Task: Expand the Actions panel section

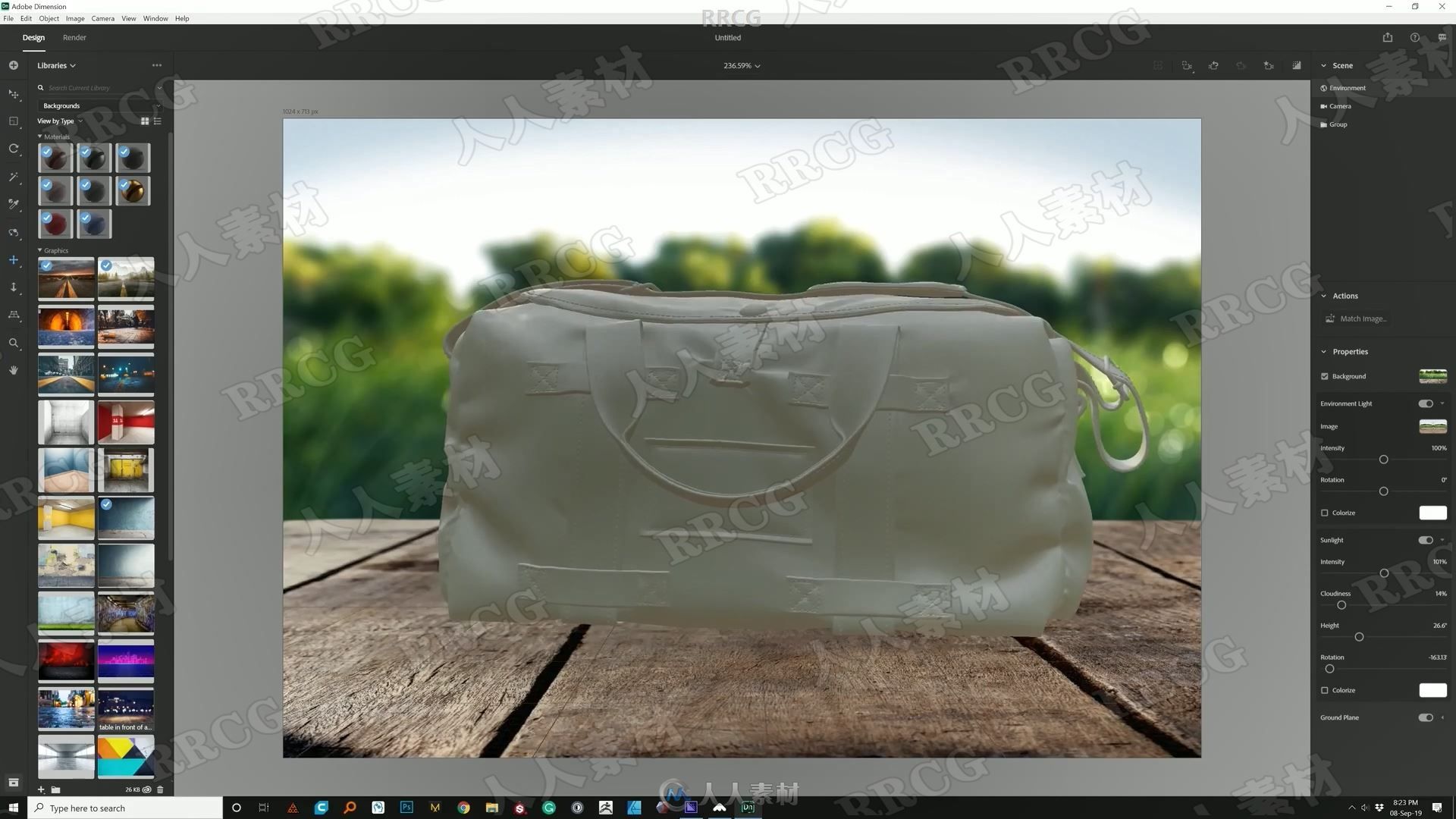Action: coord(1323,295)
